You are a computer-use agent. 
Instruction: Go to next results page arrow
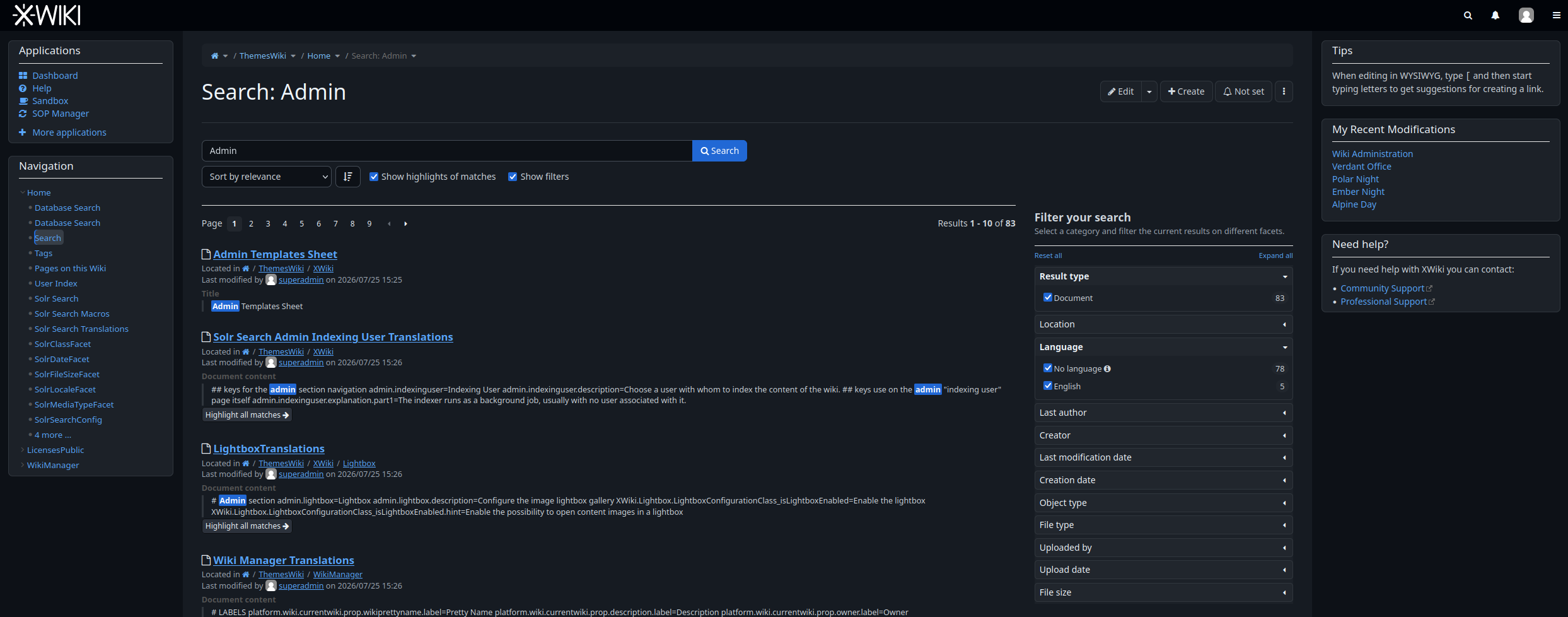(405, 224)
